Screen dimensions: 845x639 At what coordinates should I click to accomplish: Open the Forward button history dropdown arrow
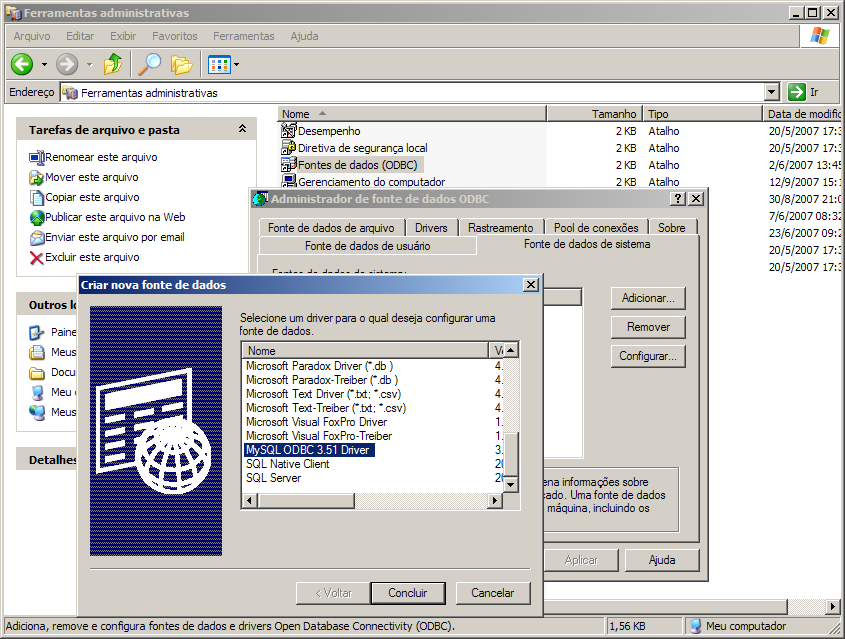(89, 65)
